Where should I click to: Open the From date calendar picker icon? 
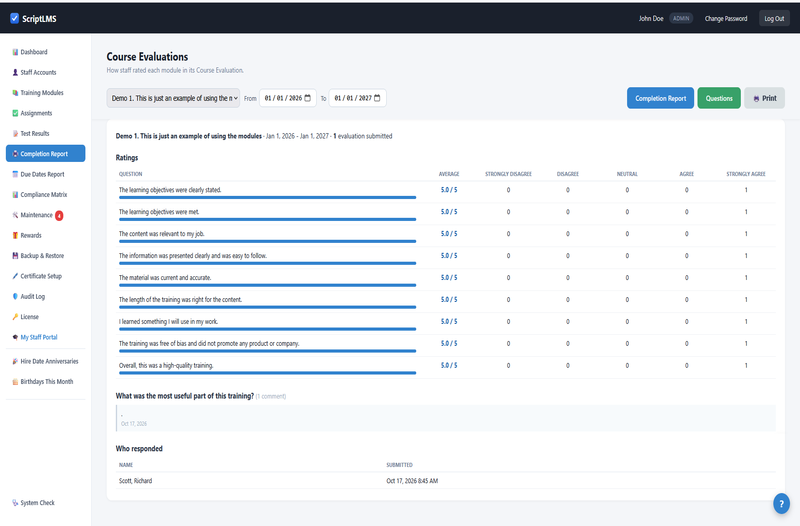click(x=308, y=98)
